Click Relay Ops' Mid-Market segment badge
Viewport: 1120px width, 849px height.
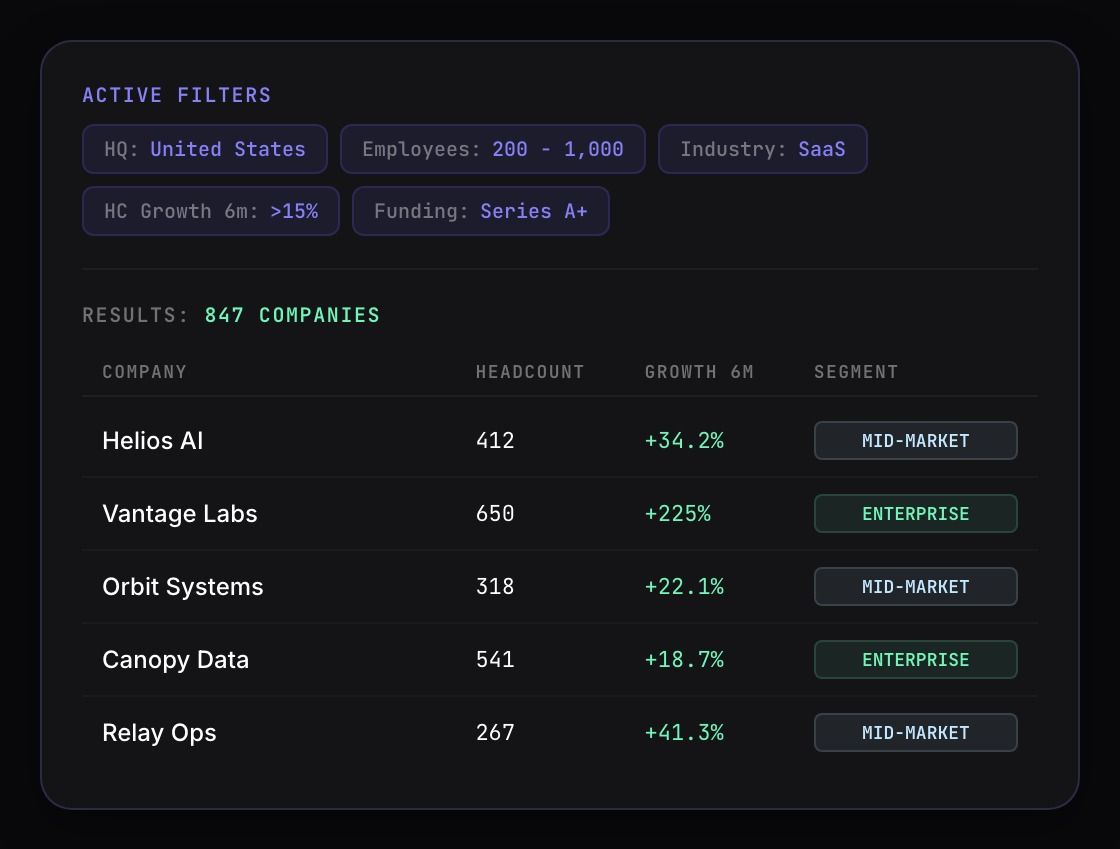[x=916, y=733]
